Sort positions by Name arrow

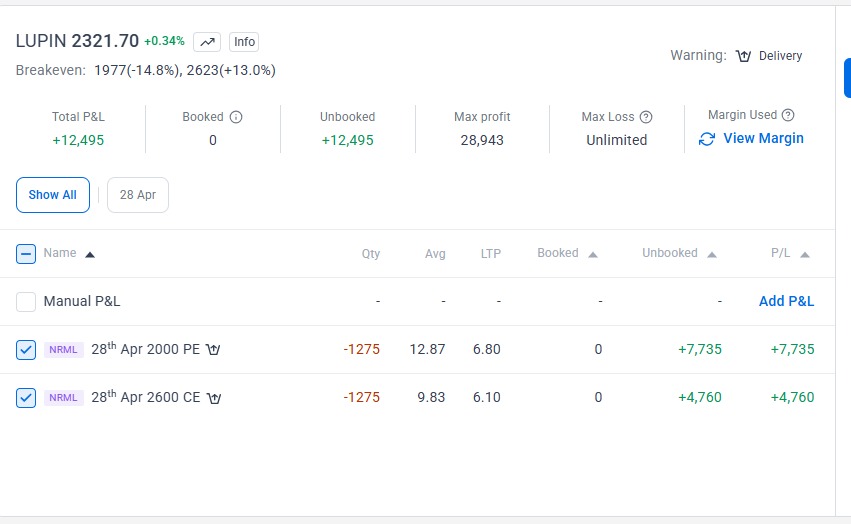tap(90, 254)
